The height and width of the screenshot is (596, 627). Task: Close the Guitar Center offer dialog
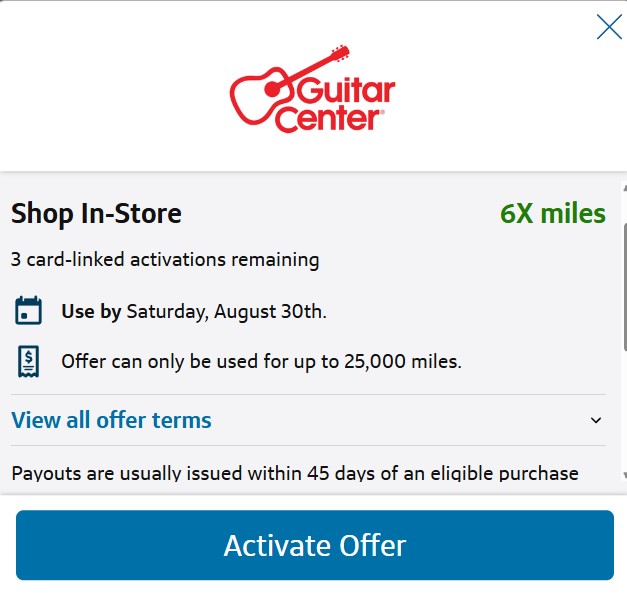pos(609,27)
